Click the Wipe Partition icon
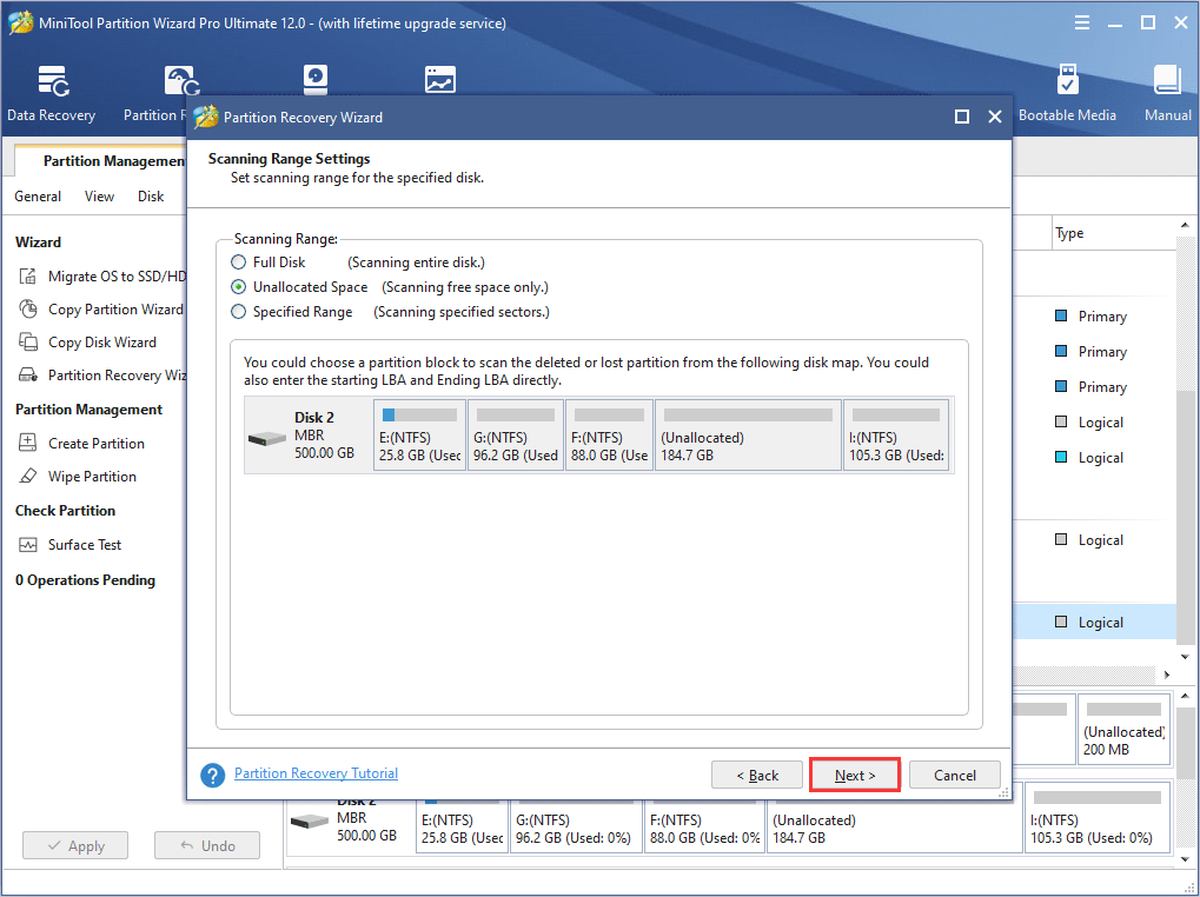Image resolution: width=1200 pixels, height=897 pixels. pos(28,476)
